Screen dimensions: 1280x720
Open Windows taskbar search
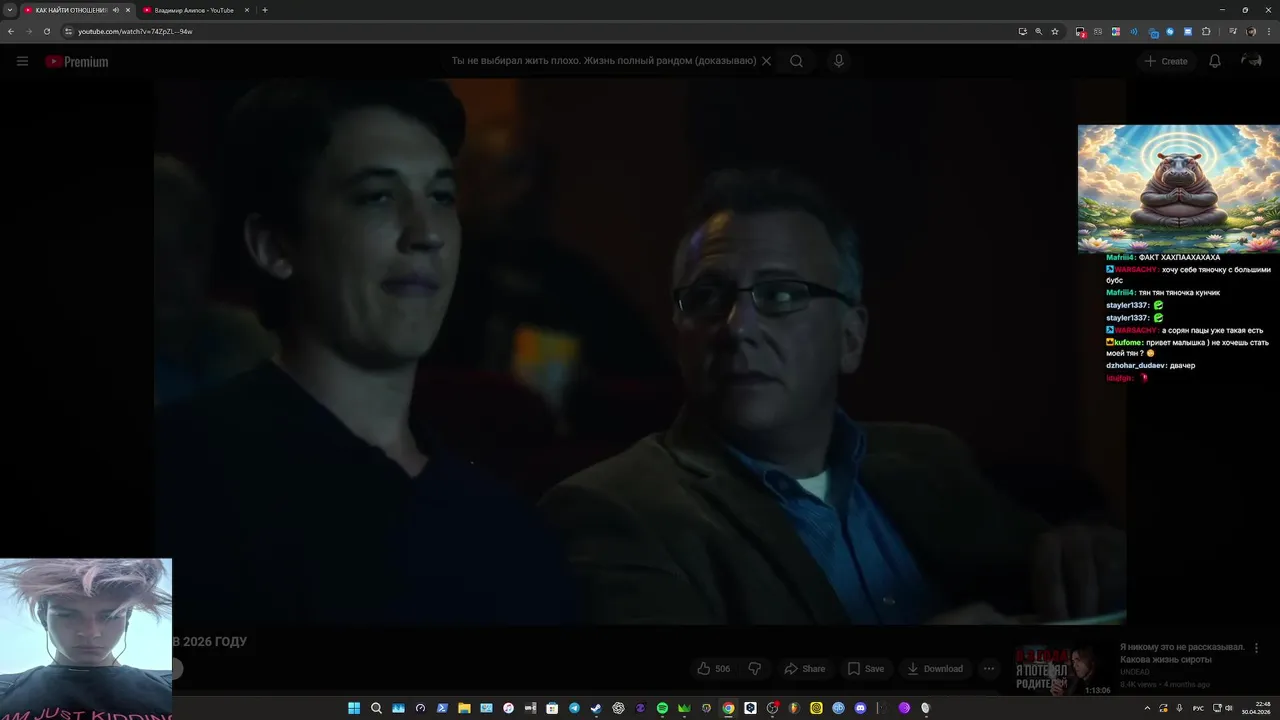(x=376, y=708)
